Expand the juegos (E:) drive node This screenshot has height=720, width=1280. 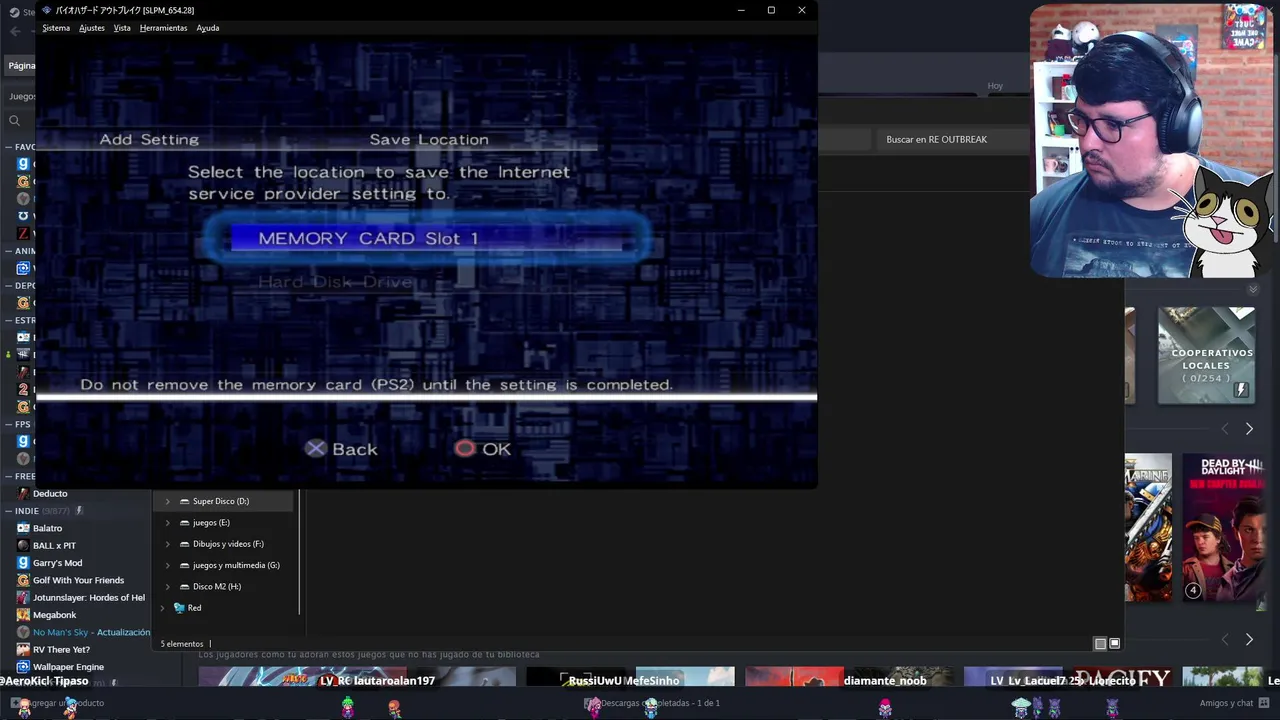[167, 522]
